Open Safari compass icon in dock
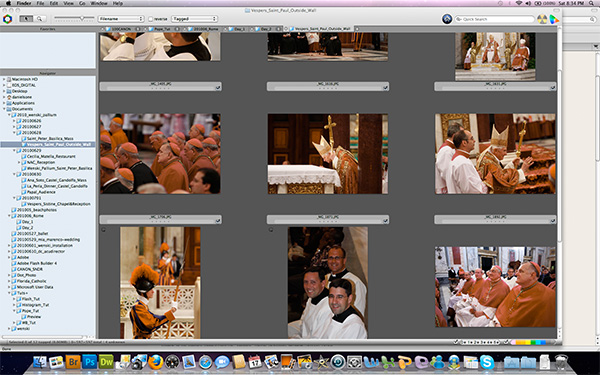The height and width of the screenshot is (375, 600). pos(205,362)
